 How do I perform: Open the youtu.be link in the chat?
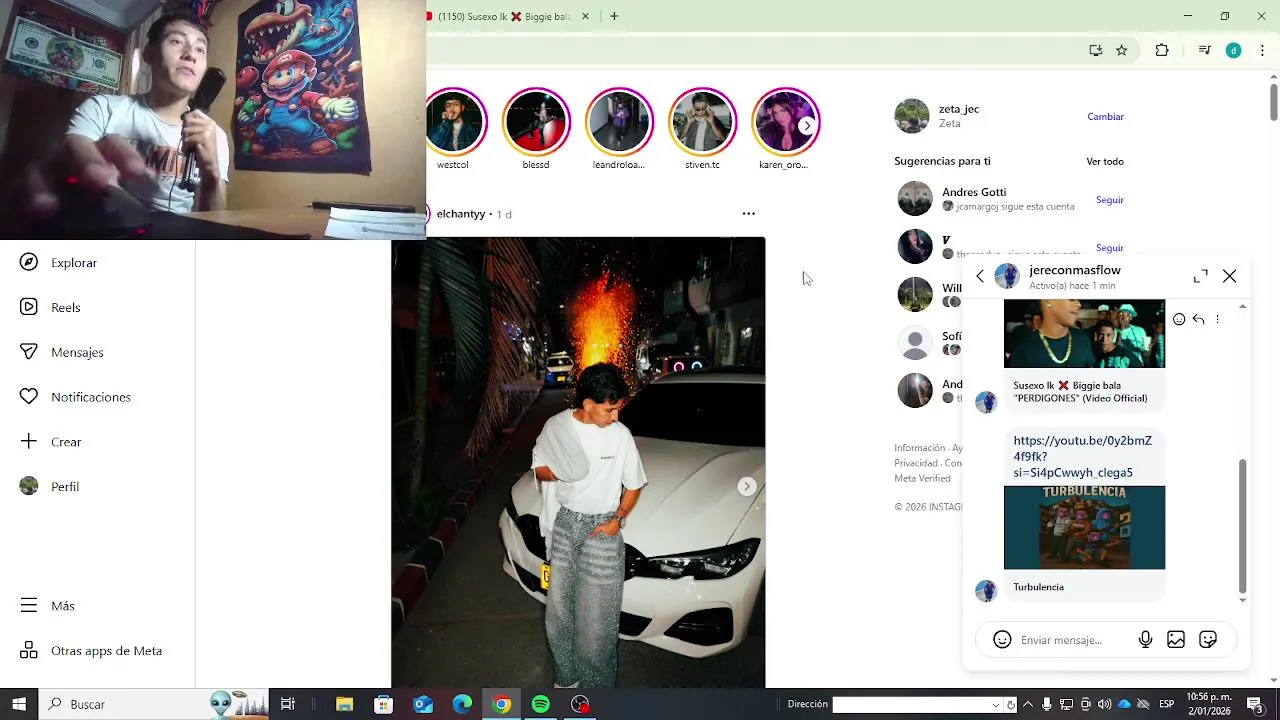tap(1082, 457)
